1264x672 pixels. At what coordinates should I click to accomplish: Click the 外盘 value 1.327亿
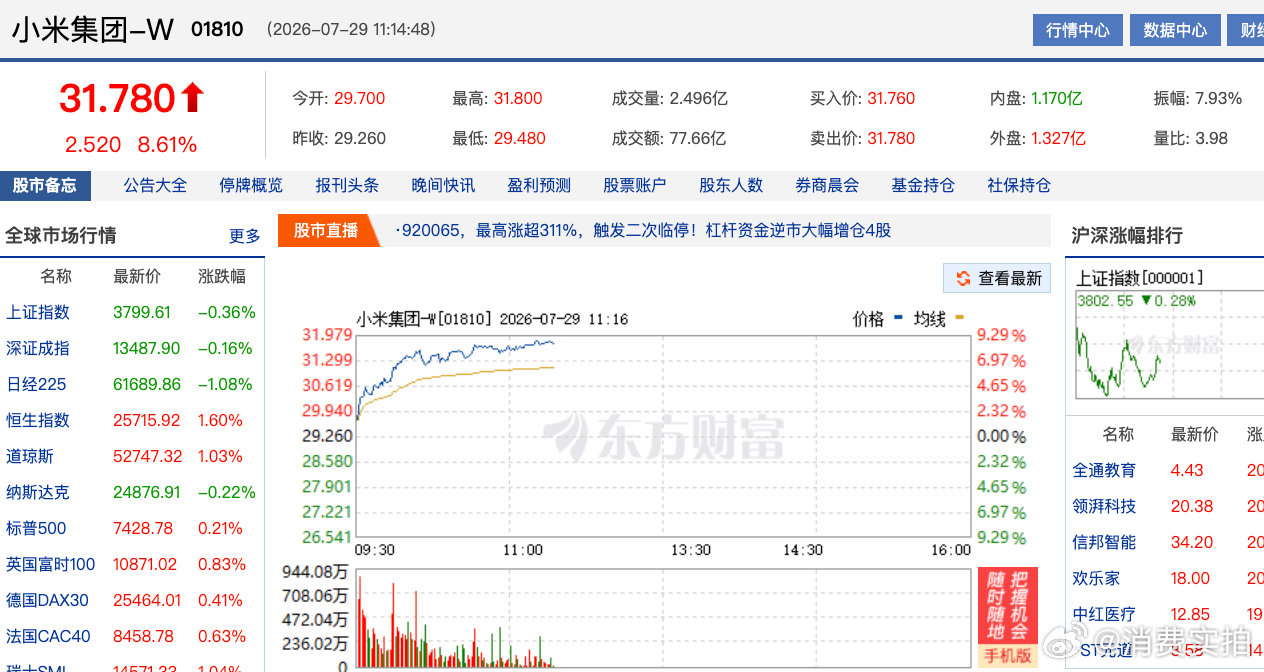click(1058, 138)
